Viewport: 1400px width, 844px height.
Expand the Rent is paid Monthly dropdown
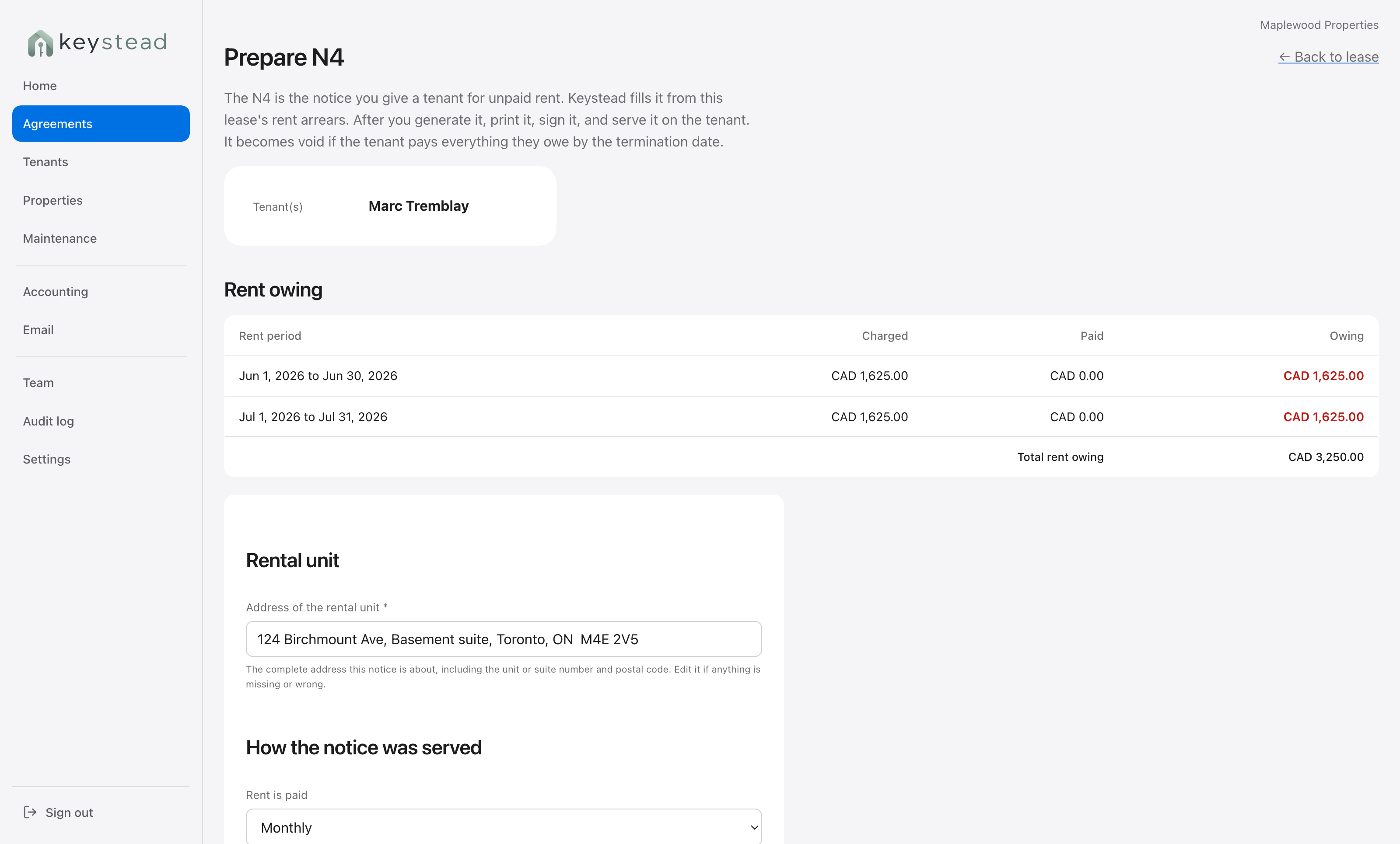coord(504,827)
